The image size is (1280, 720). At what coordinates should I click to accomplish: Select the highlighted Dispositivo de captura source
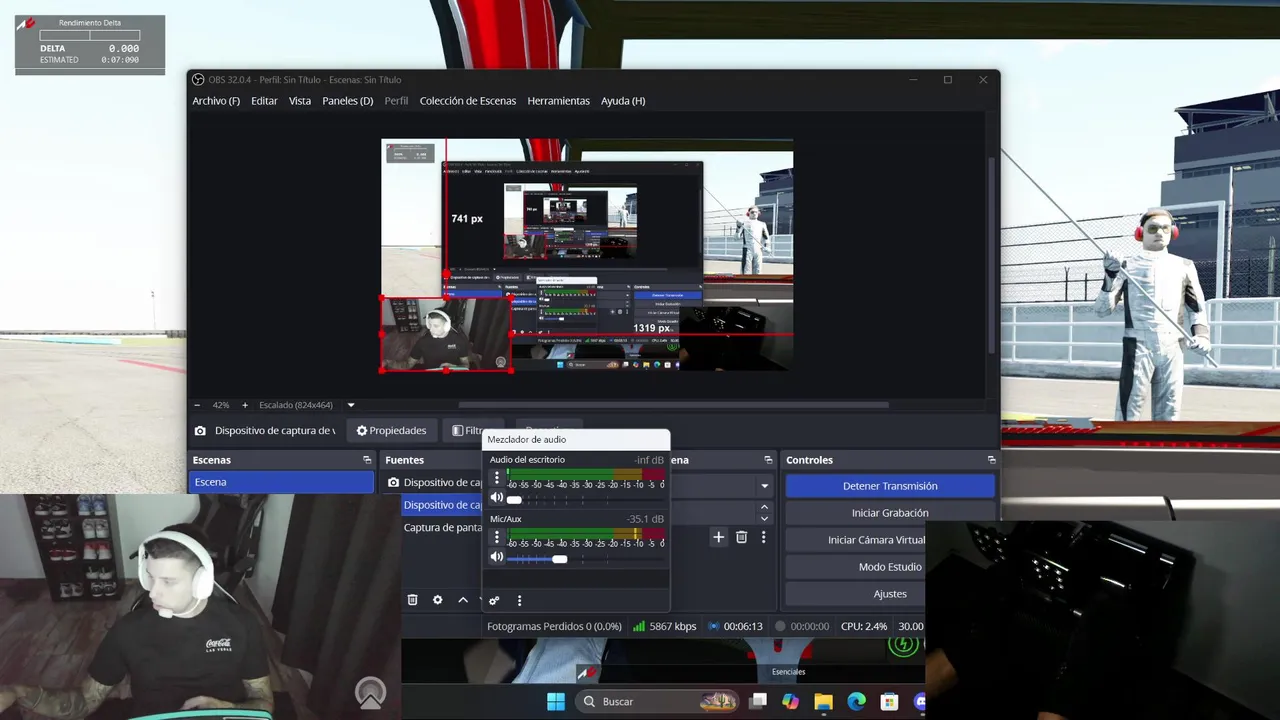442,505
